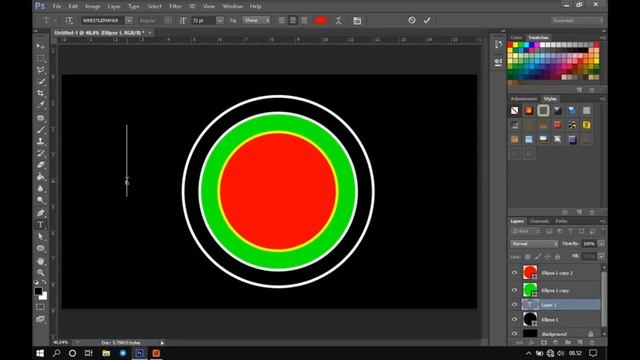Hide the Ellipse 1 layer
Screen dimensions: 640x360
514,319
